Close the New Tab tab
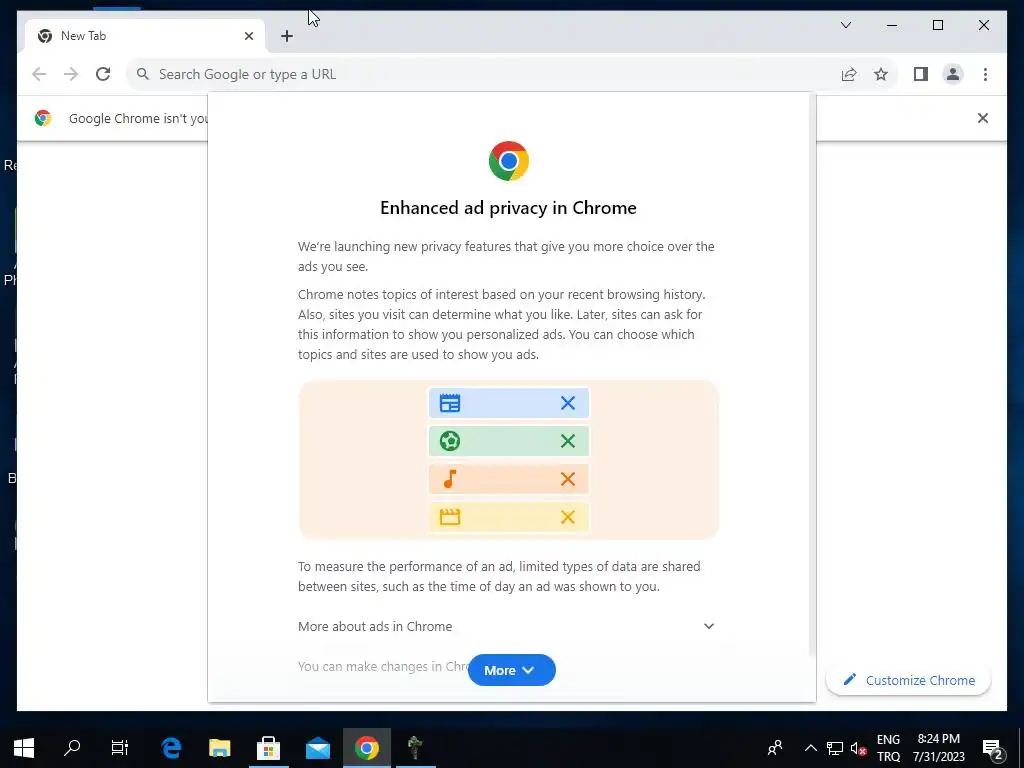 [x=249, y=36]
